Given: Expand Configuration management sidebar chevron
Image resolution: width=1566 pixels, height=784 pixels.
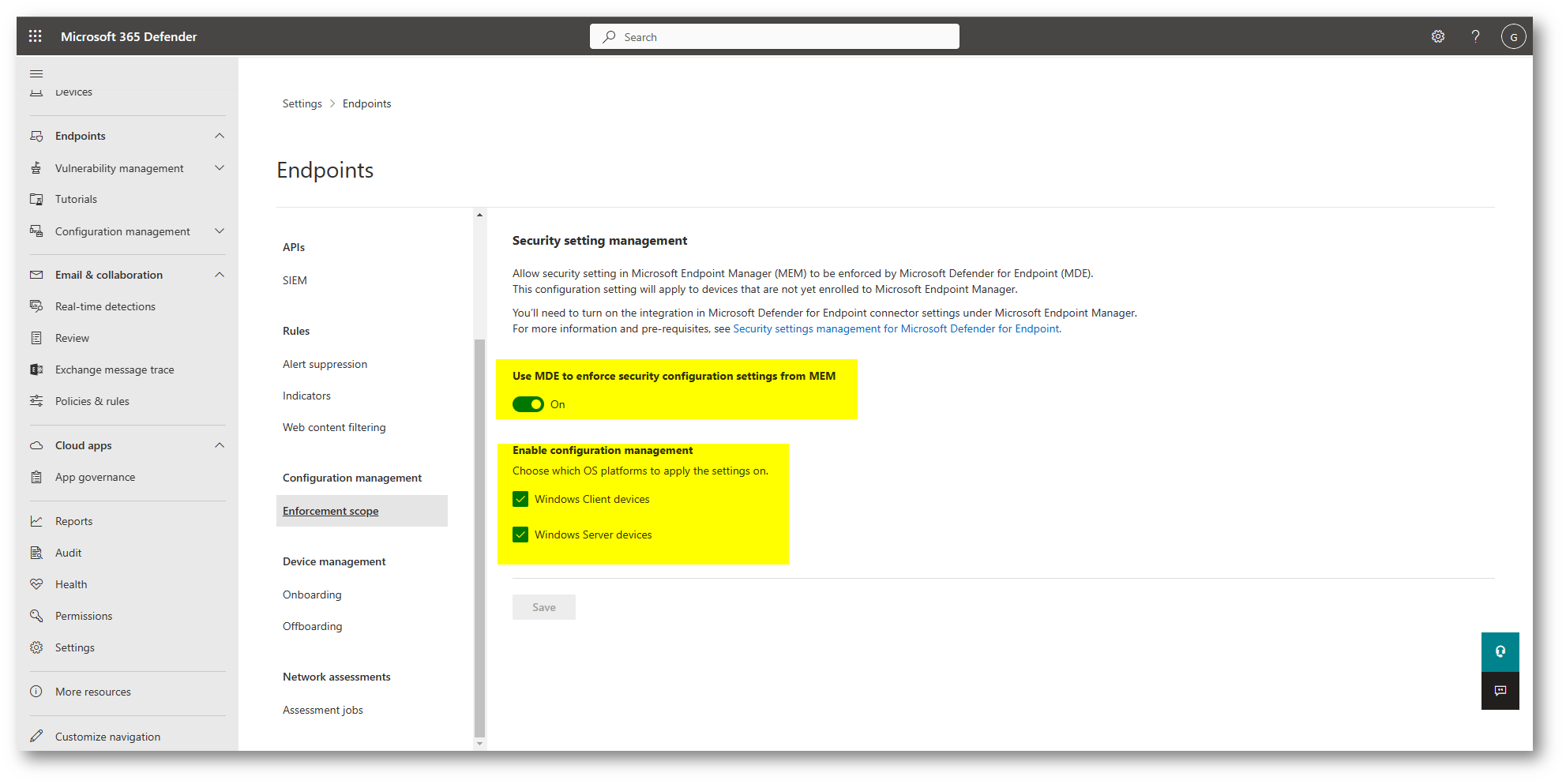Looking at the screenshot, I should pyautogui.click(x=220, y=231).
